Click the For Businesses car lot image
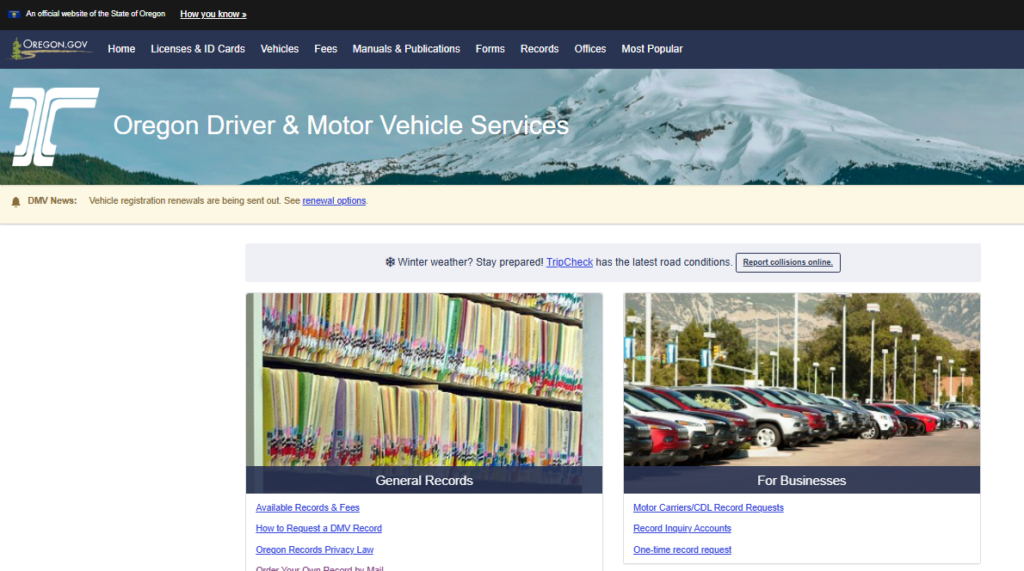This screenshot has height=571, width=1024. point(801,380)
